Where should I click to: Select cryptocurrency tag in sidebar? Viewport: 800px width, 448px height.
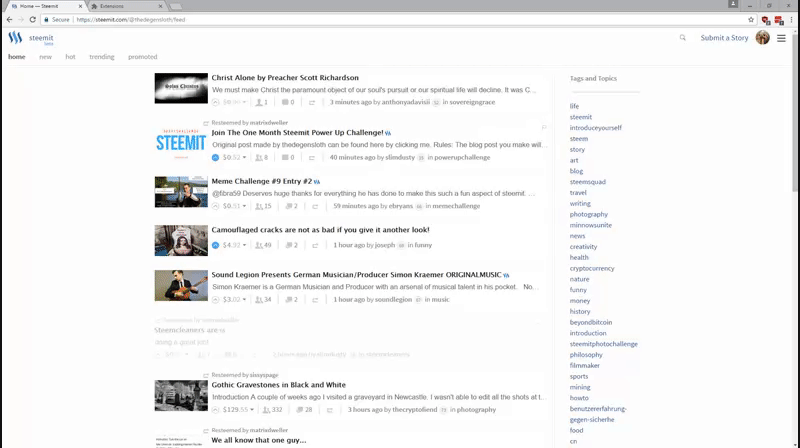pos(592,268)
